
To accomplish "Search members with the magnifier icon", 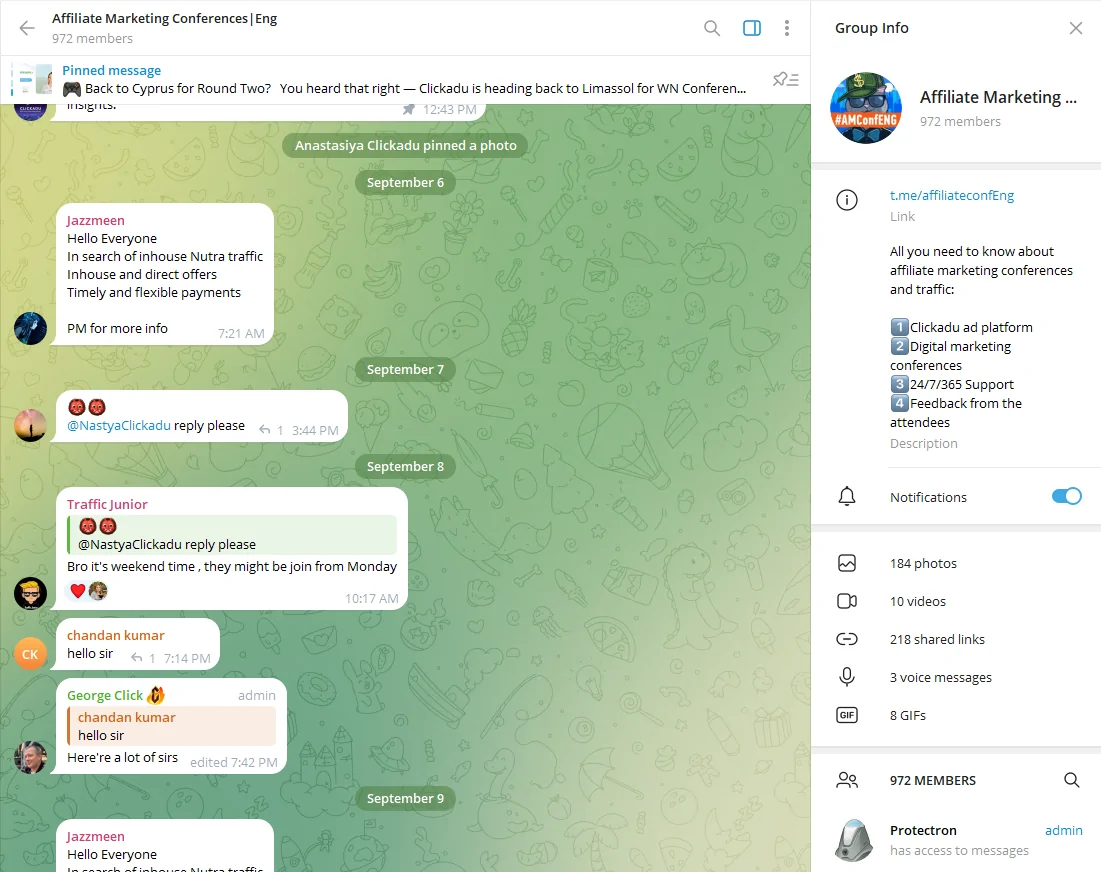I will point(1072,780).
